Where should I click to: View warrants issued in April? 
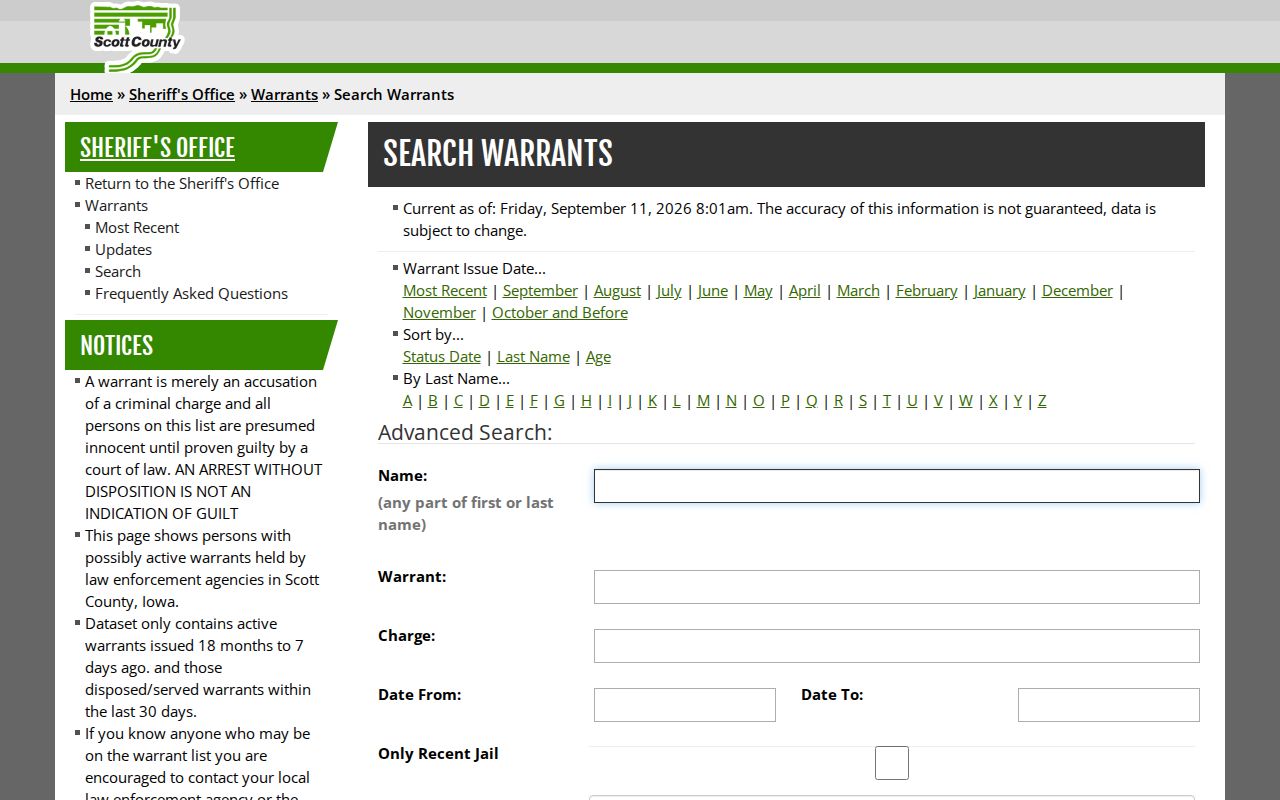[804, 290]
